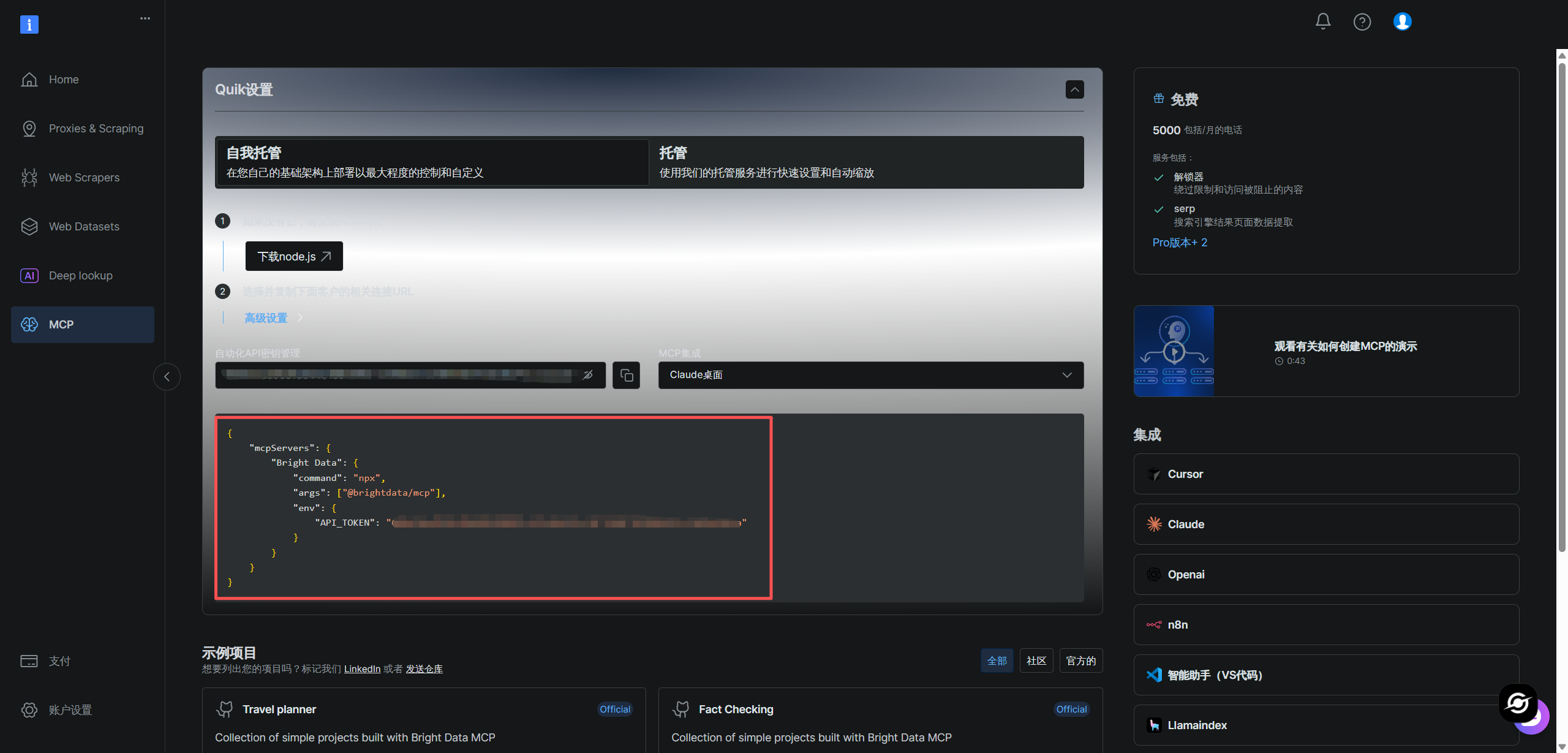Click the Llamaindex logo icon
The height and width of the screenshot is (753, 1568).
click(x=1154, y=725)
